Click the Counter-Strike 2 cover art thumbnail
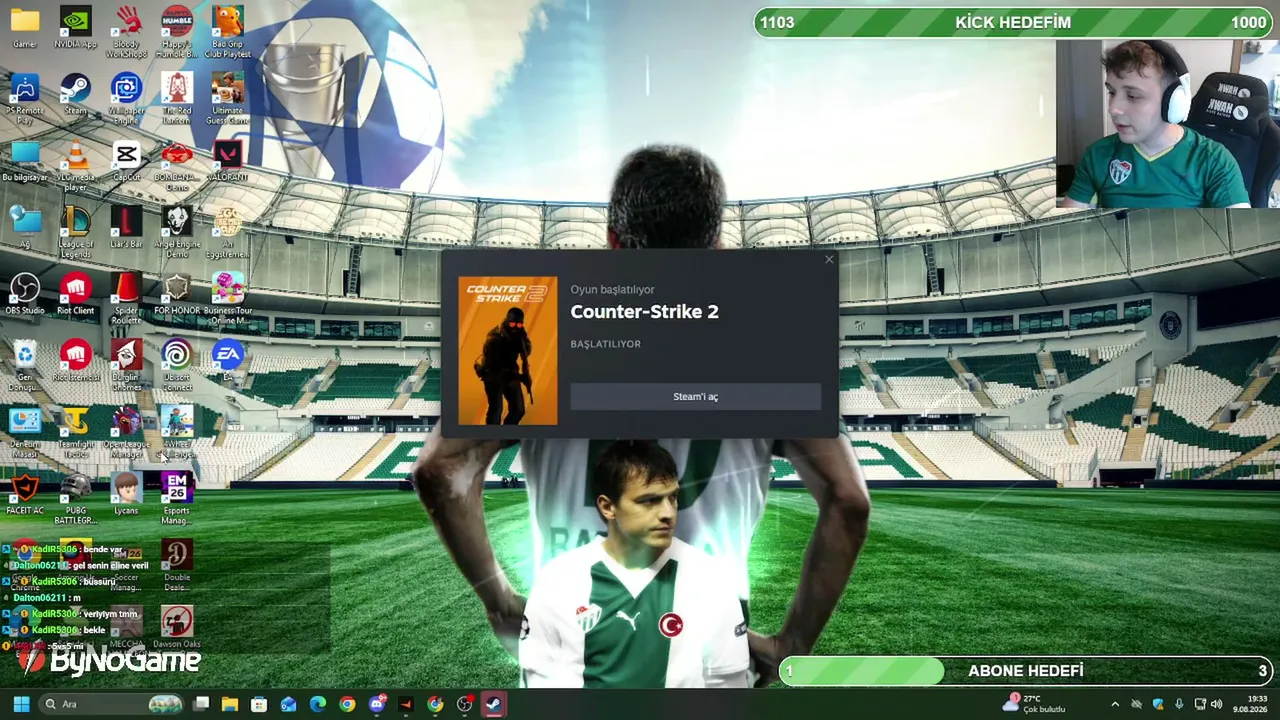The image size is (1280, 720). 508,351
